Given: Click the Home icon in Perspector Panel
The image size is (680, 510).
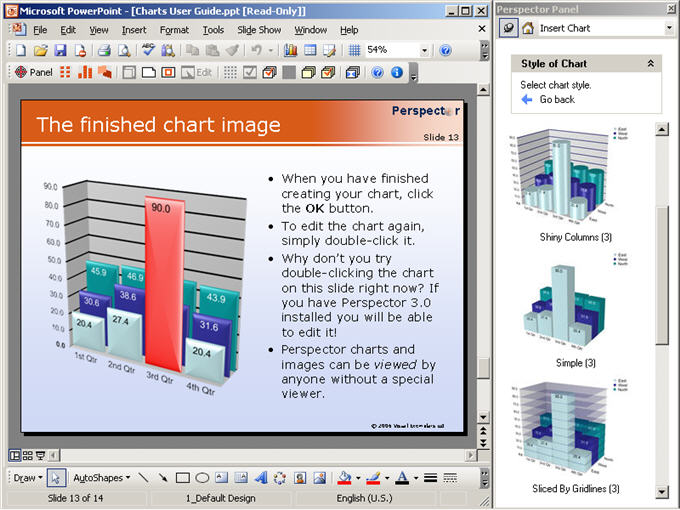Looking at the screenshot, I should point(528,28).
